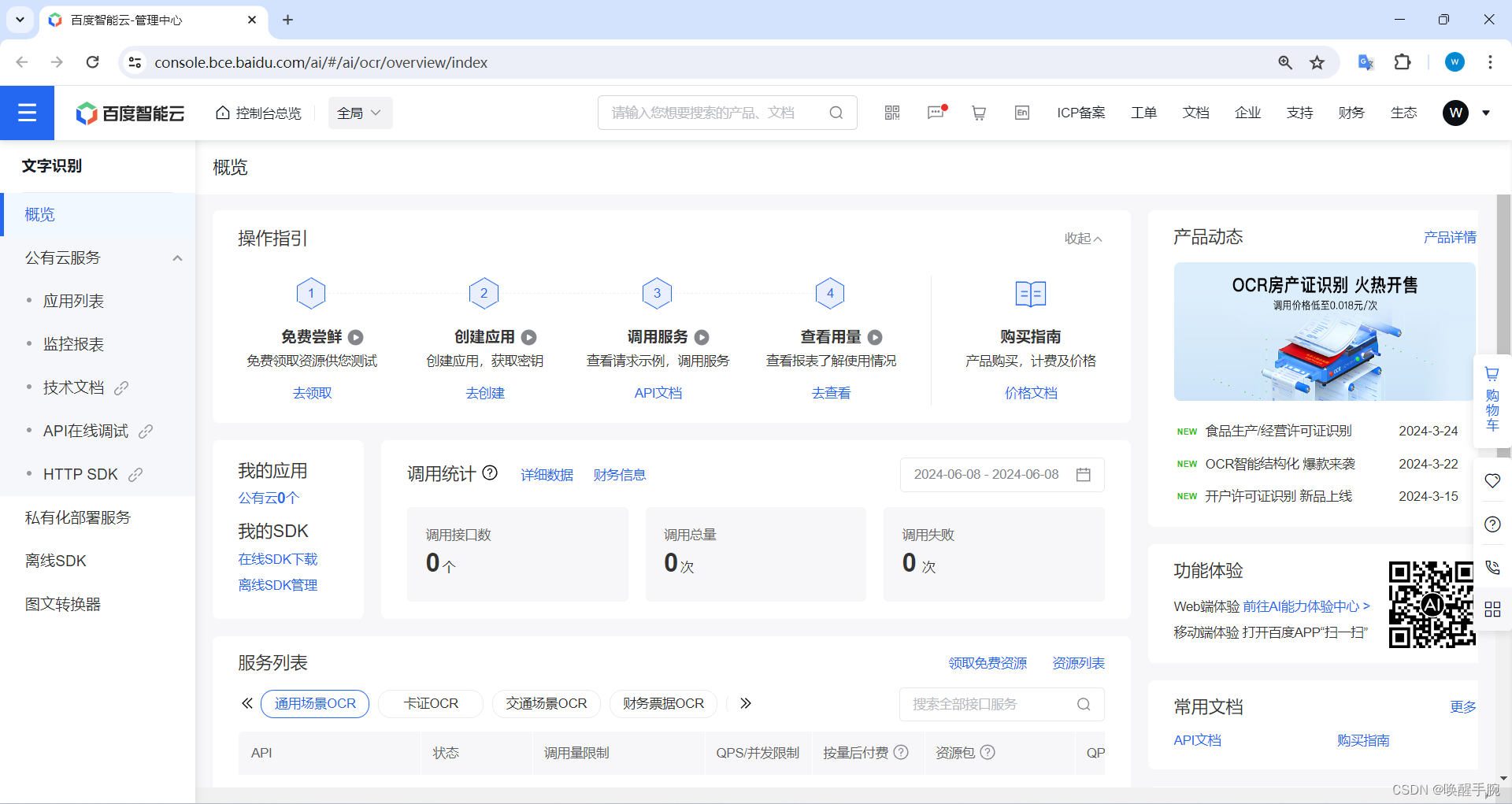Open the shopping cart icon in top bar

978,113
